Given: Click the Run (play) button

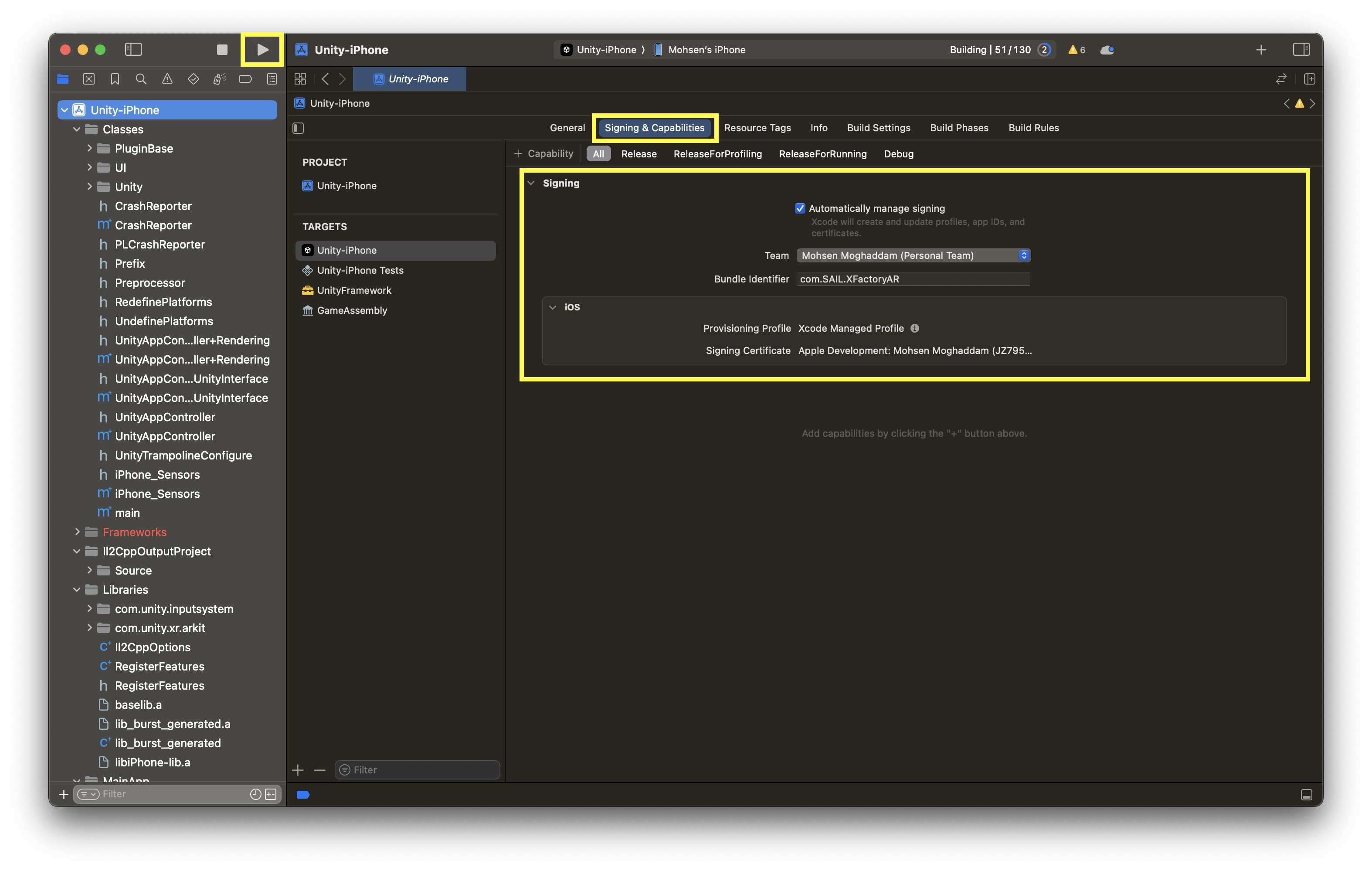Looking at the screenshot, I should 262,50.
